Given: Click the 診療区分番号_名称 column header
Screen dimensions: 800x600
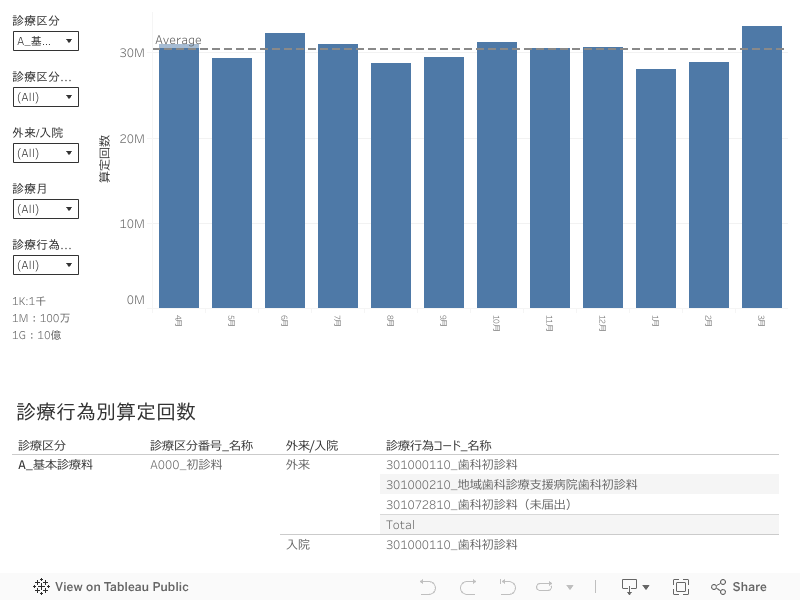Looking at the screenshot, I should pos(202,445).
